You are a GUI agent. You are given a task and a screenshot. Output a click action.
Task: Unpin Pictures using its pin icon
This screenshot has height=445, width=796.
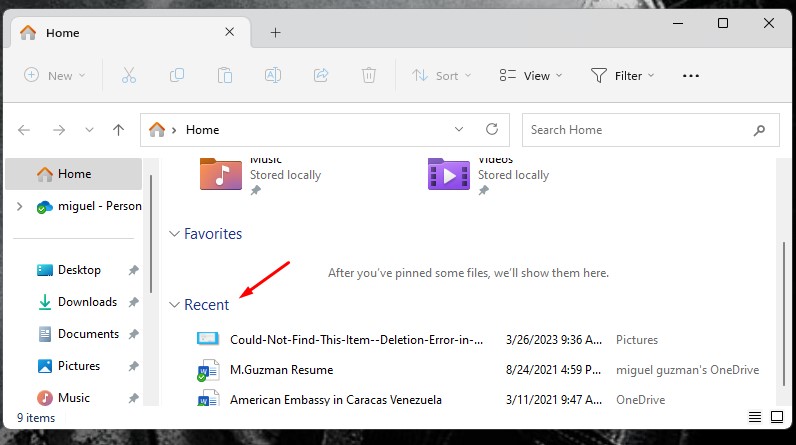[x=134, y=366]
